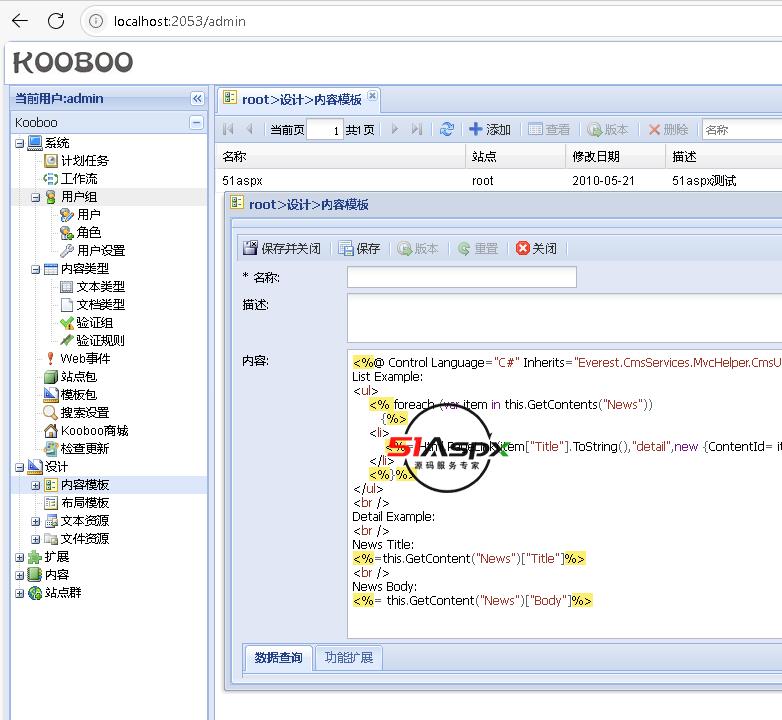
Task: Switch to 数据查询 tab
Action: click(278, 657)
